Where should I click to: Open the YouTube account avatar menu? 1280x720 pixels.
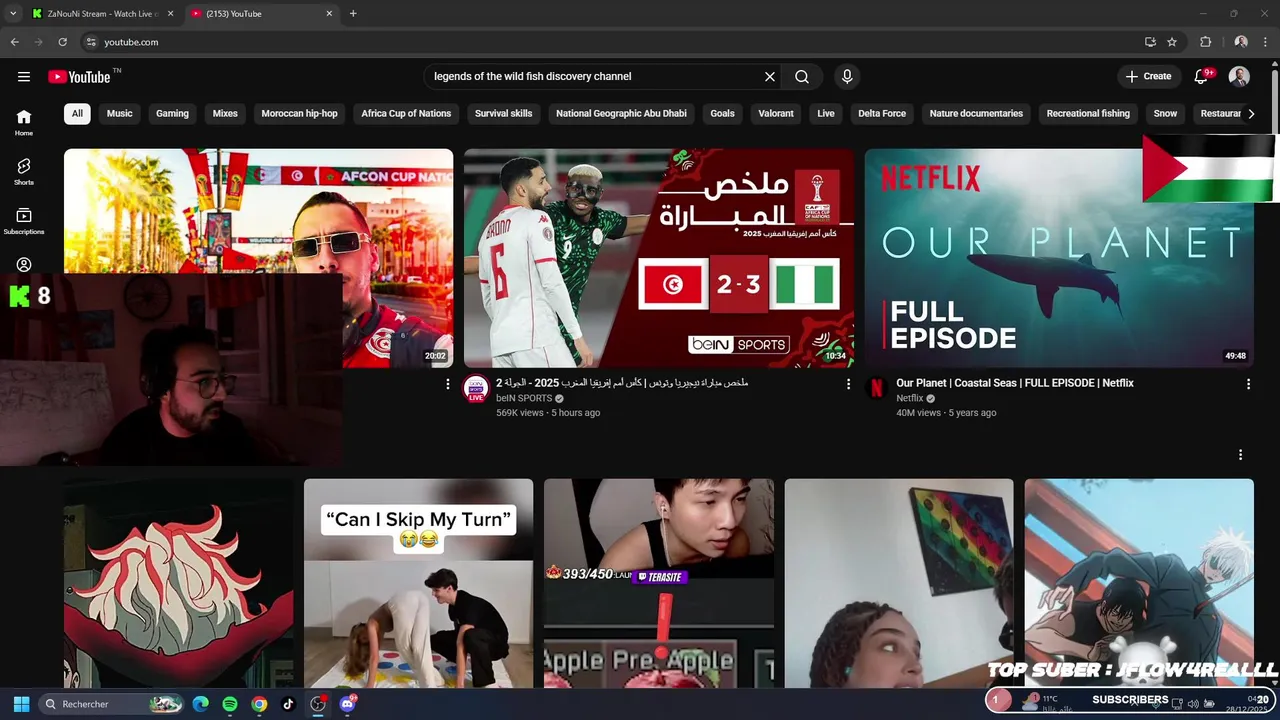click(1239, 76)
